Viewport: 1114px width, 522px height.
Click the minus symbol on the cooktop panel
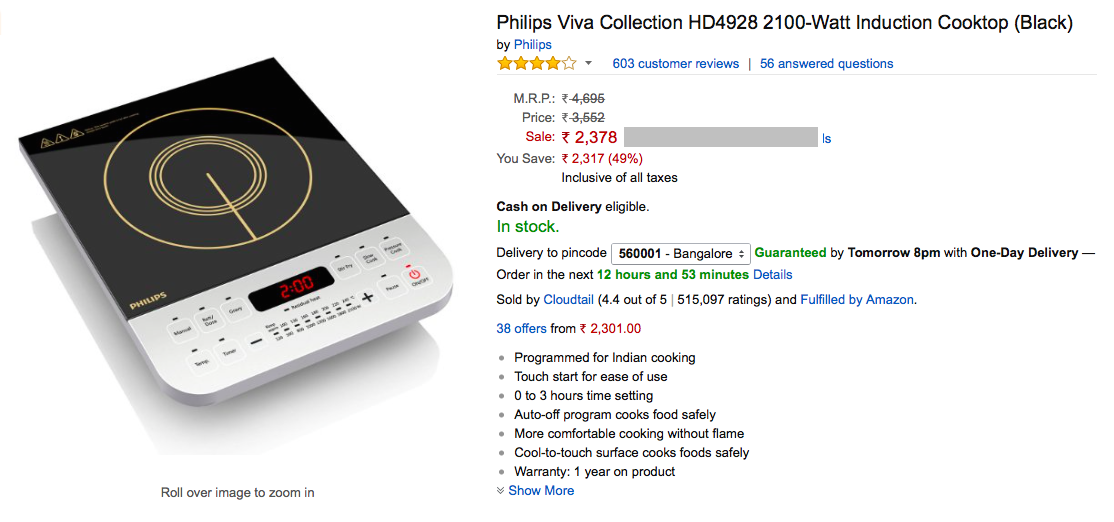[x=256, y=340]
